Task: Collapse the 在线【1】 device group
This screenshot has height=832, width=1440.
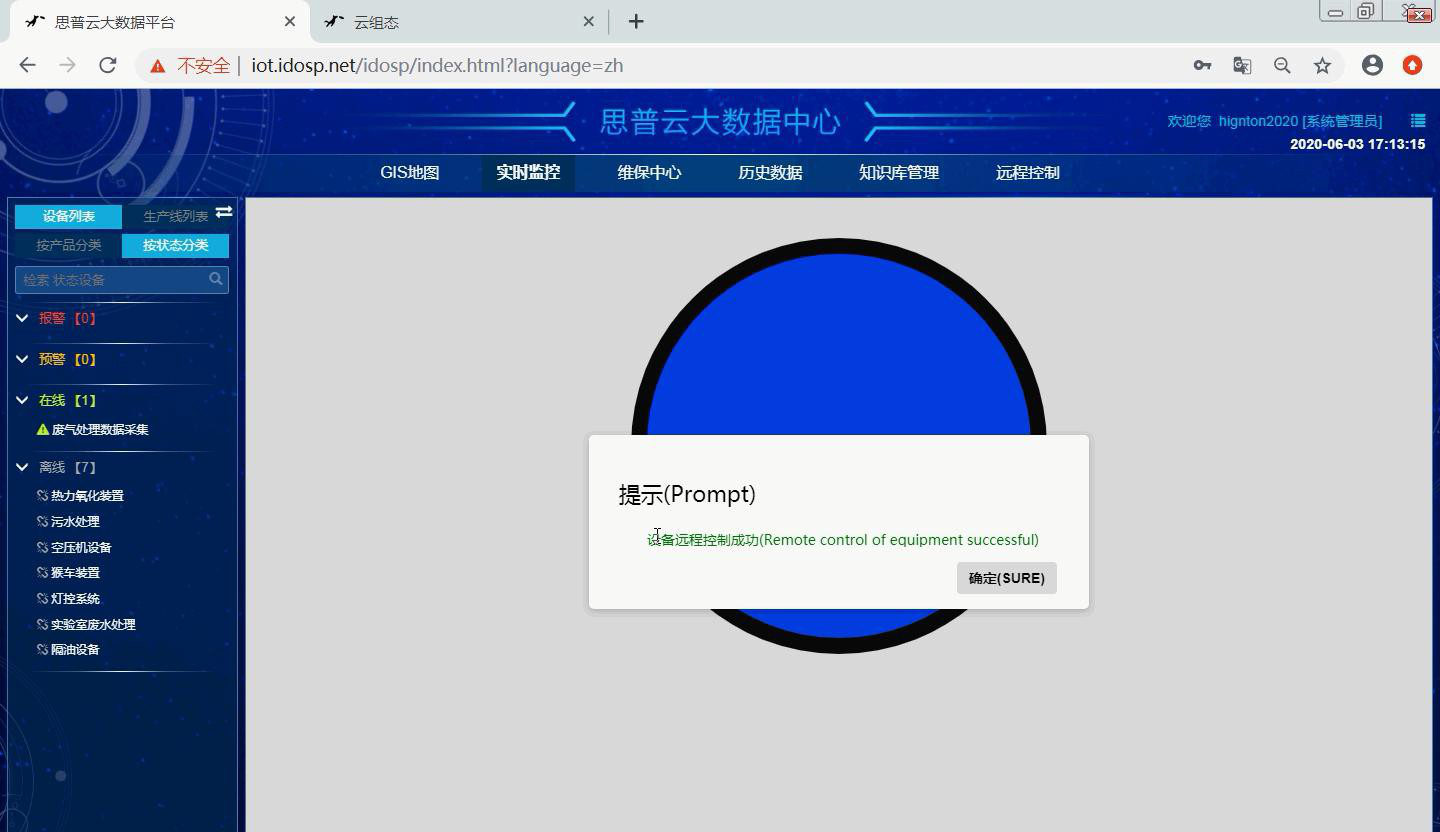Action: tap(22, 400)
